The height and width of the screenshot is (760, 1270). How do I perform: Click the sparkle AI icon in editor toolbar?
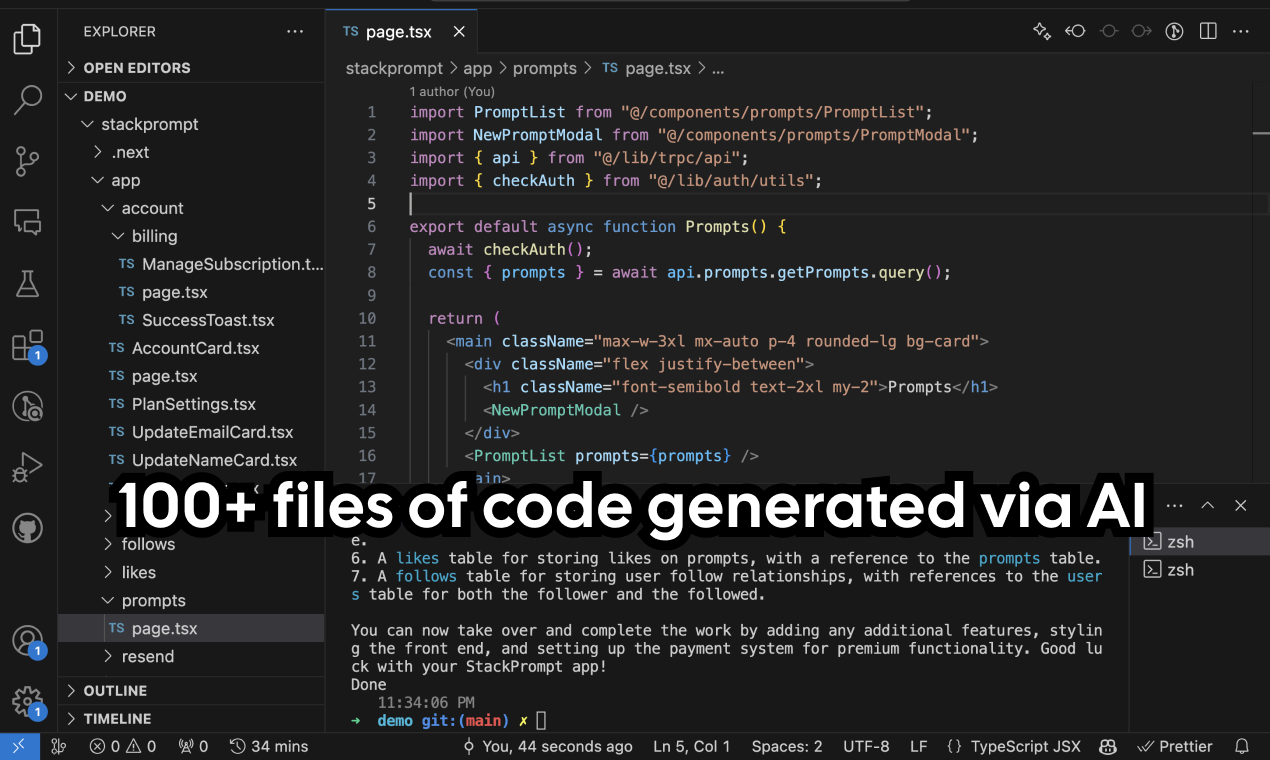click(1042, 31)
